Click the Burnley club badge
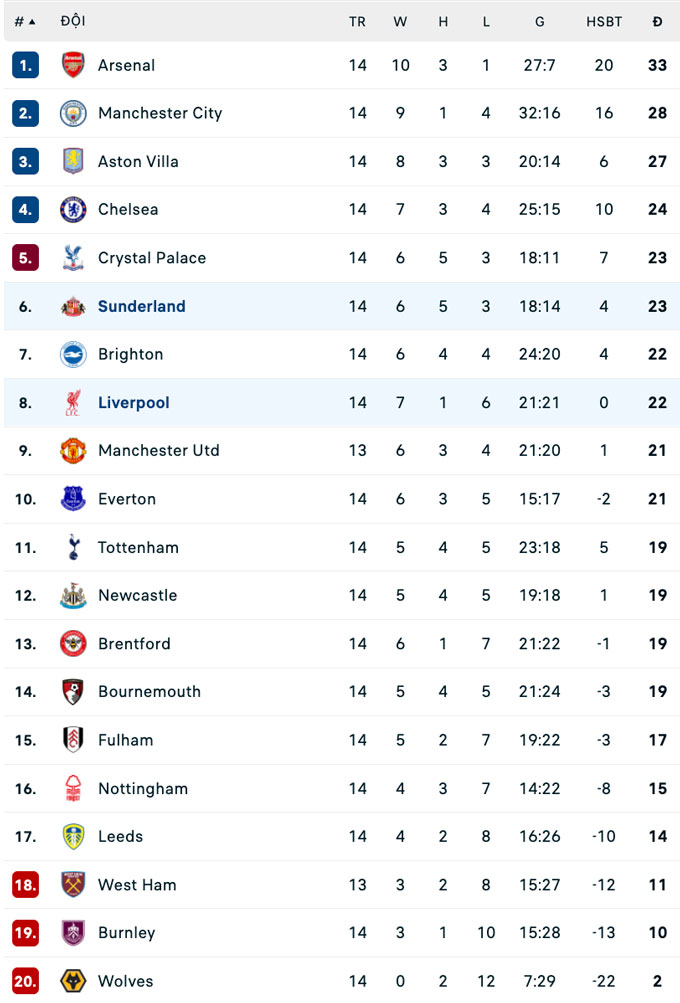This screenshot has width=680, height=1003. 72,933
